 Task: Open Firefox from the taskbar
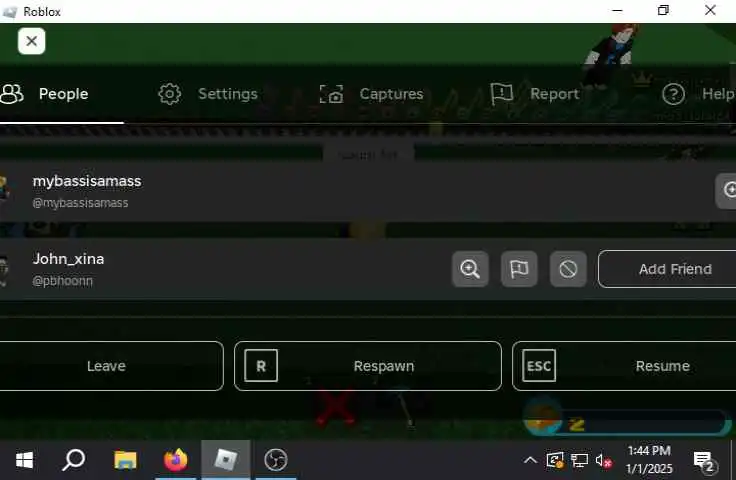pos(176,460)
